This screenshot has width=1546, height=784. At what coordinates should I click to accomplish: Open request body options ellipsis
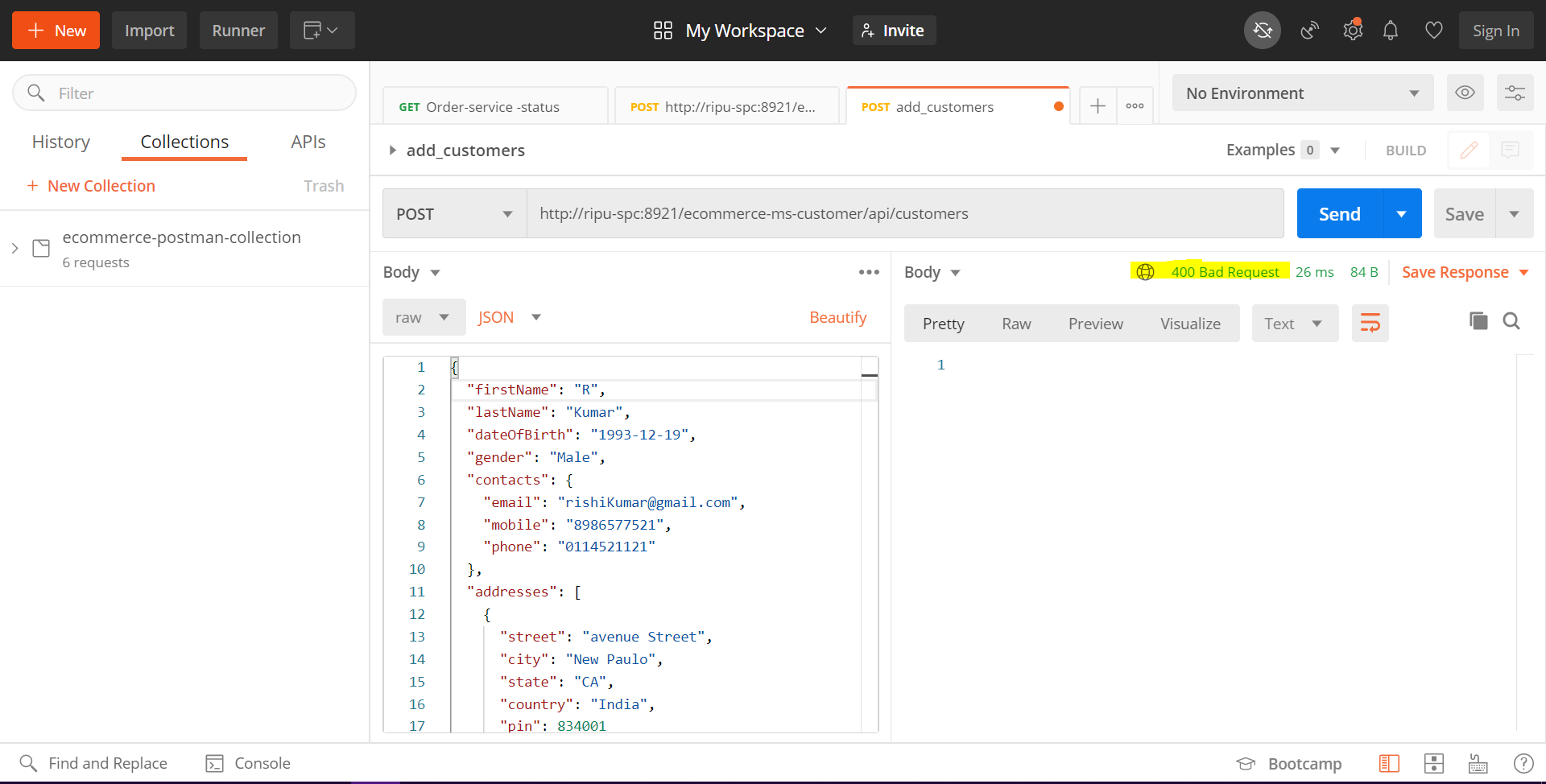(x=869, y=272)
